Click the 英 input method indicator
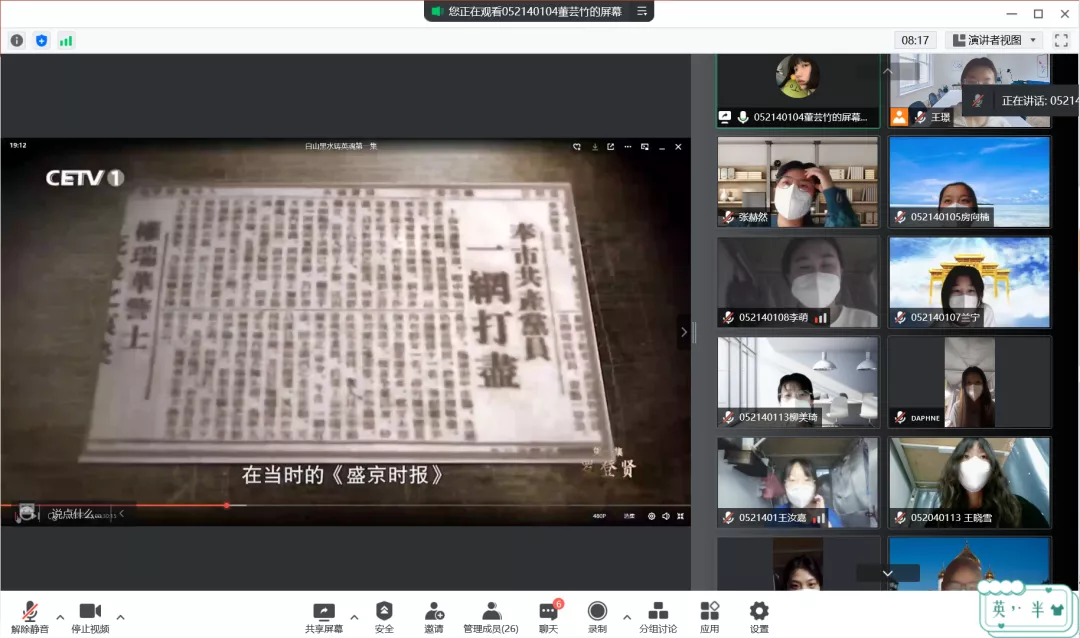Viewport: 1080px width, 638px height. [999, 609]
